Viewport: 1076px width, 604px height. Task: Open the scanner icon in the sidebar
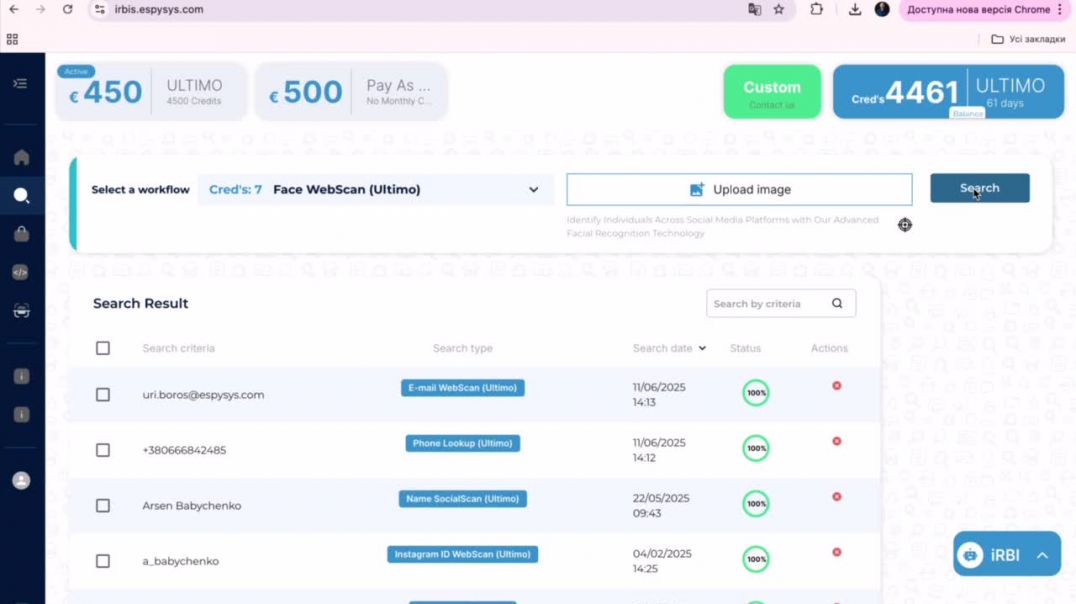[21, 311]
